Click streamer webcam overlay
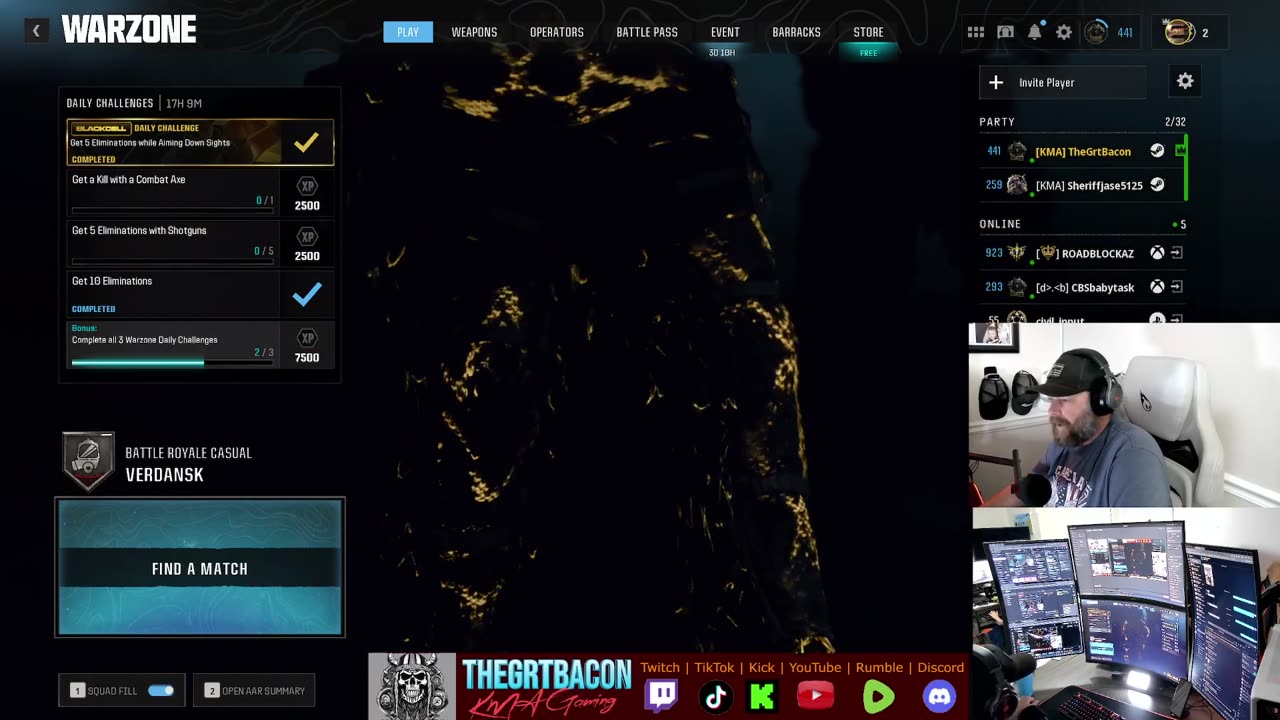 tap(1124, 415)
